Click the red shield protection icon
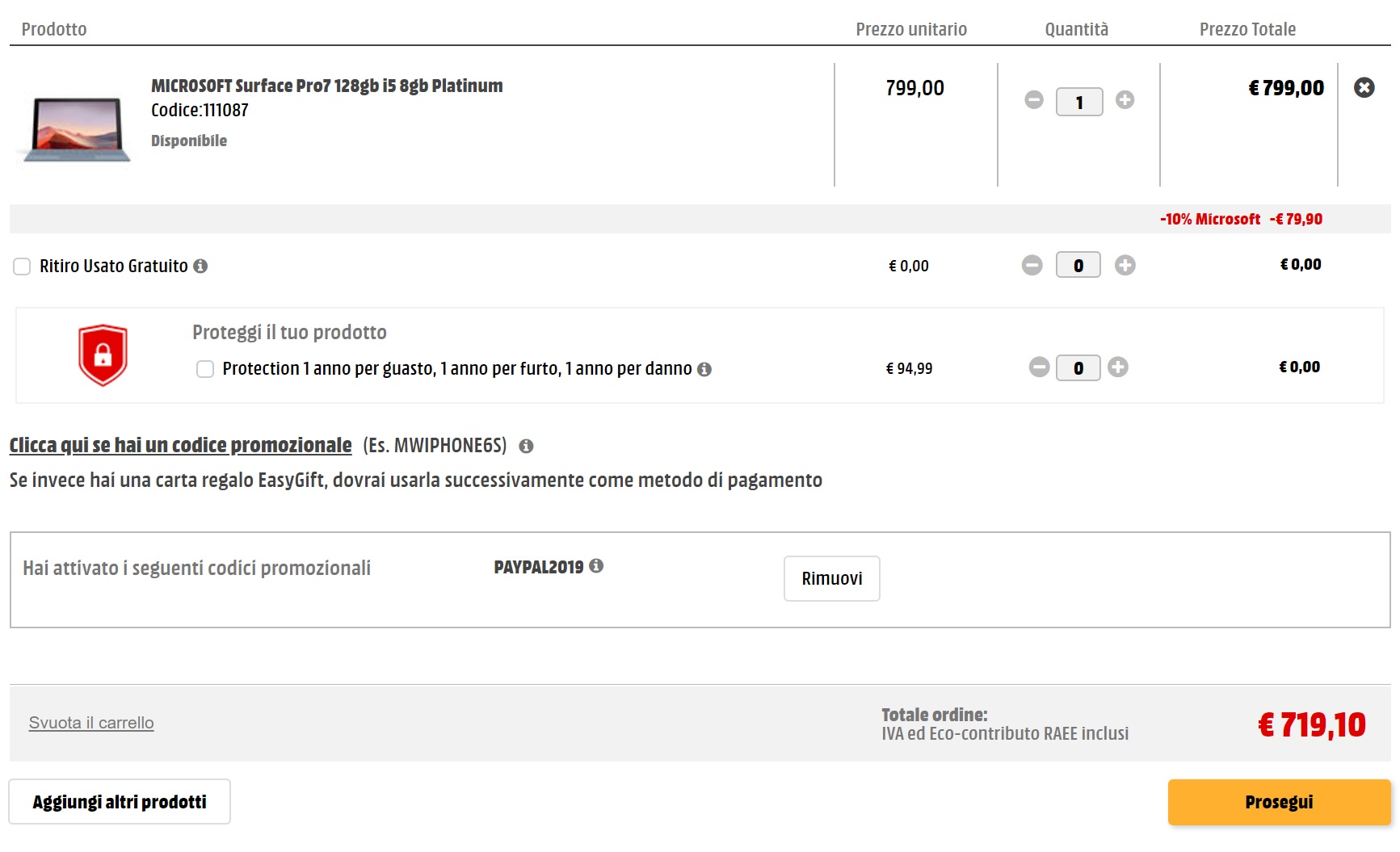The image size is (1400, 852). tap(103, 355)
